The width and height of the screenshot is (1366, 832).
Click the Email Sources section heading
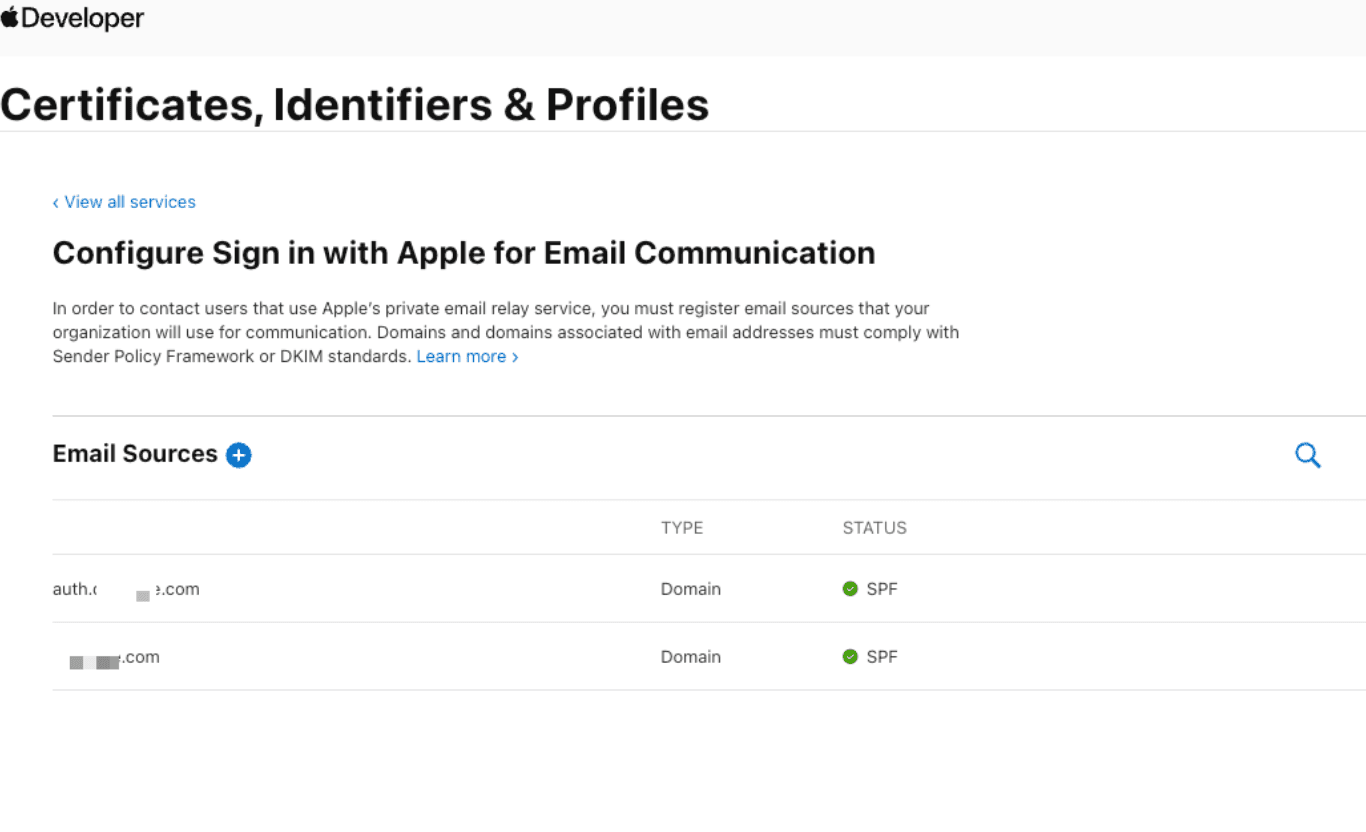(135, 453)
